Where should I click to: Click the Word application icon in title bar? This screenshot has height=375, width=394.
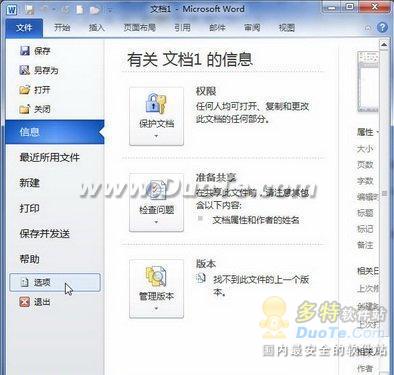tap(11, 9)
